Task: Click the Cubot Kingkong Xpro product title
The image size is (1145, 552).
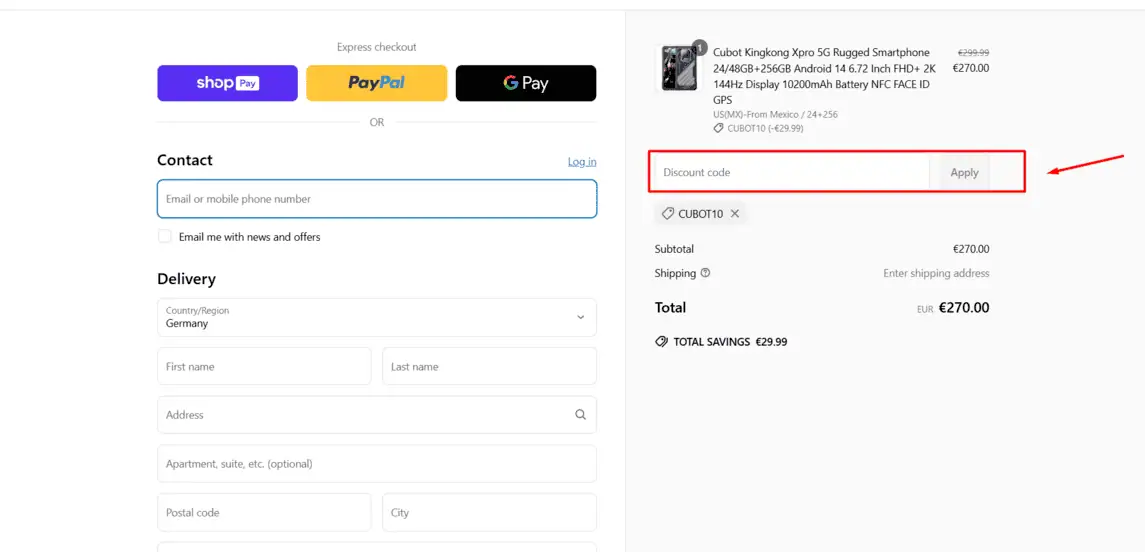Action: [x=824, y=76]
